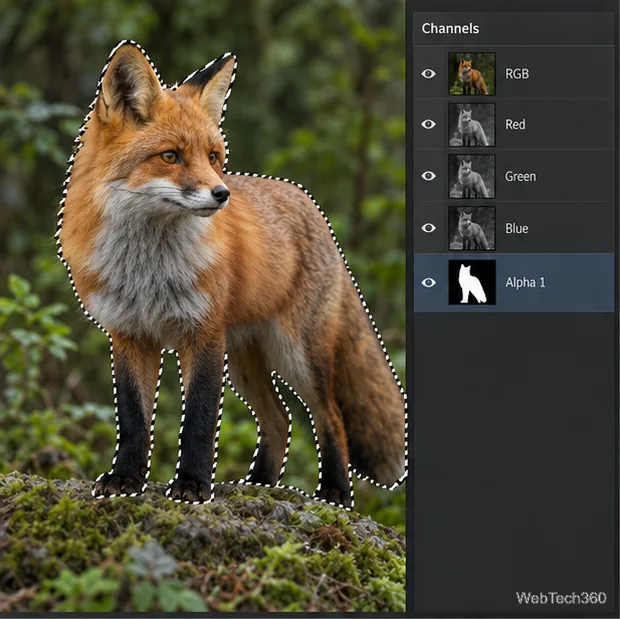The image size is (620, 619).
Task: Click the Channels panel tab title
Action: [x=450, y=28]
